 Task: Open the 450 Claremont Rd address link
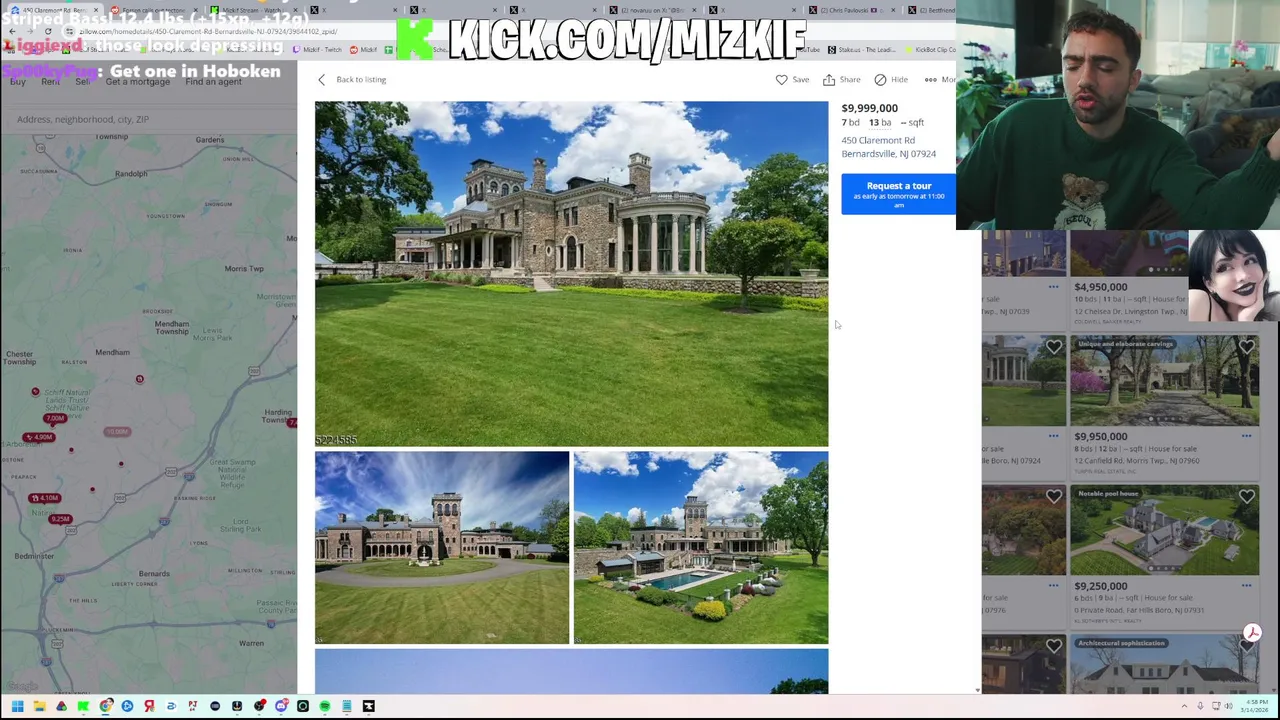pos(888,147)
